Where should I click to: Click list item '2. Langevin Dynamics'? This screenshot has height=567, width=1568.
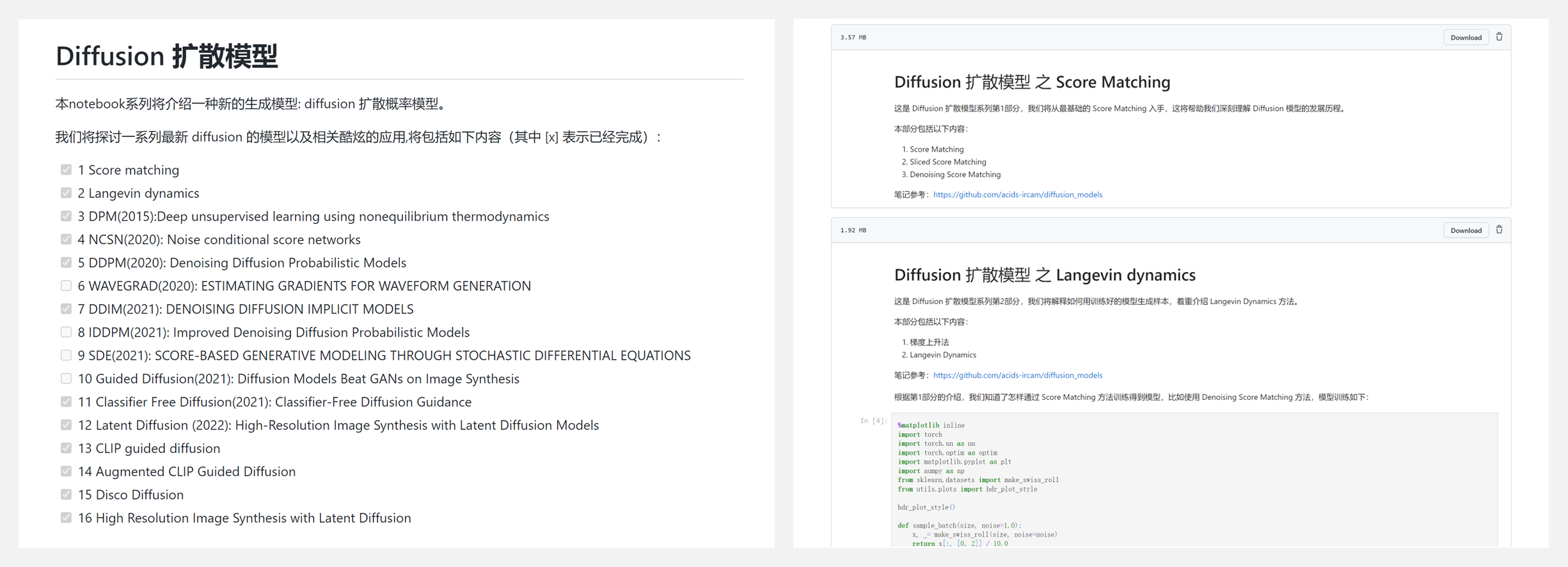[938, 355]
